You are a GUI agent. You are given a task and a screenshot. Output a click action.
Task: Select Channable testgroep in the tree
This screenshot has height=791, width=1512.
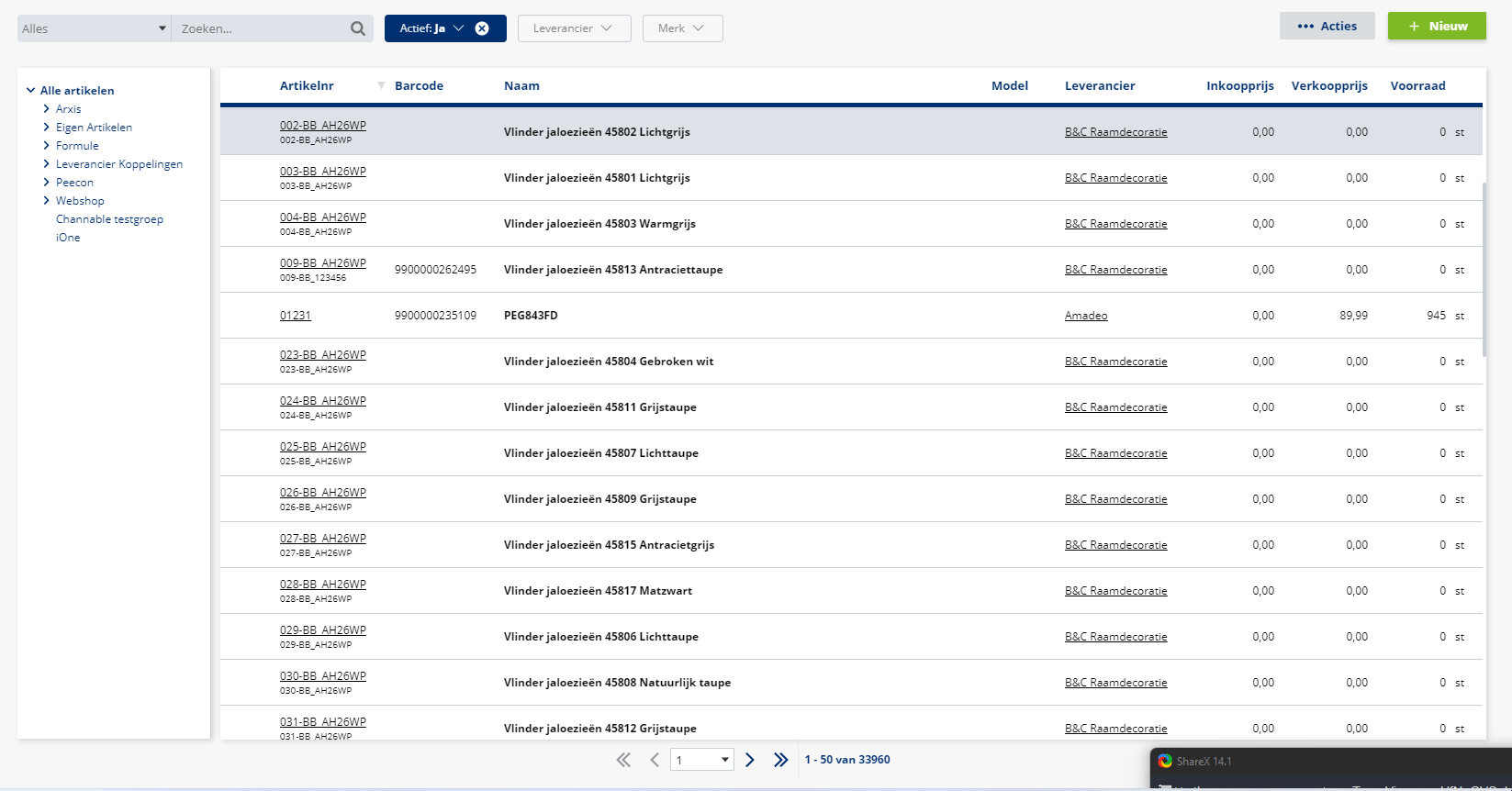pyautogui.click(x=109, y=219)
